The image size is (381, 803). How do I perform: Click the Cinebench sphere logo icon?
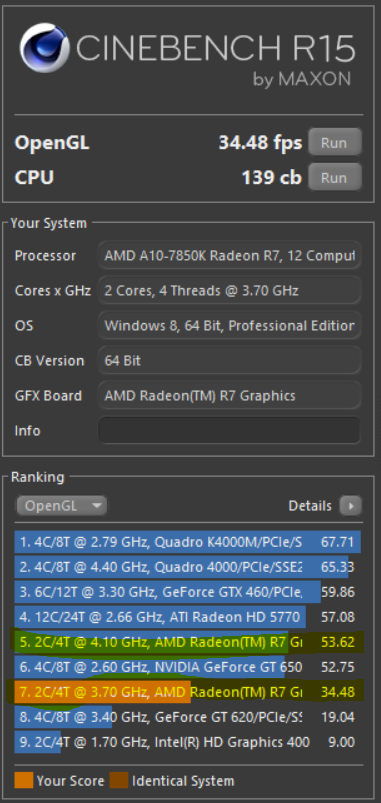pos(44,48)
